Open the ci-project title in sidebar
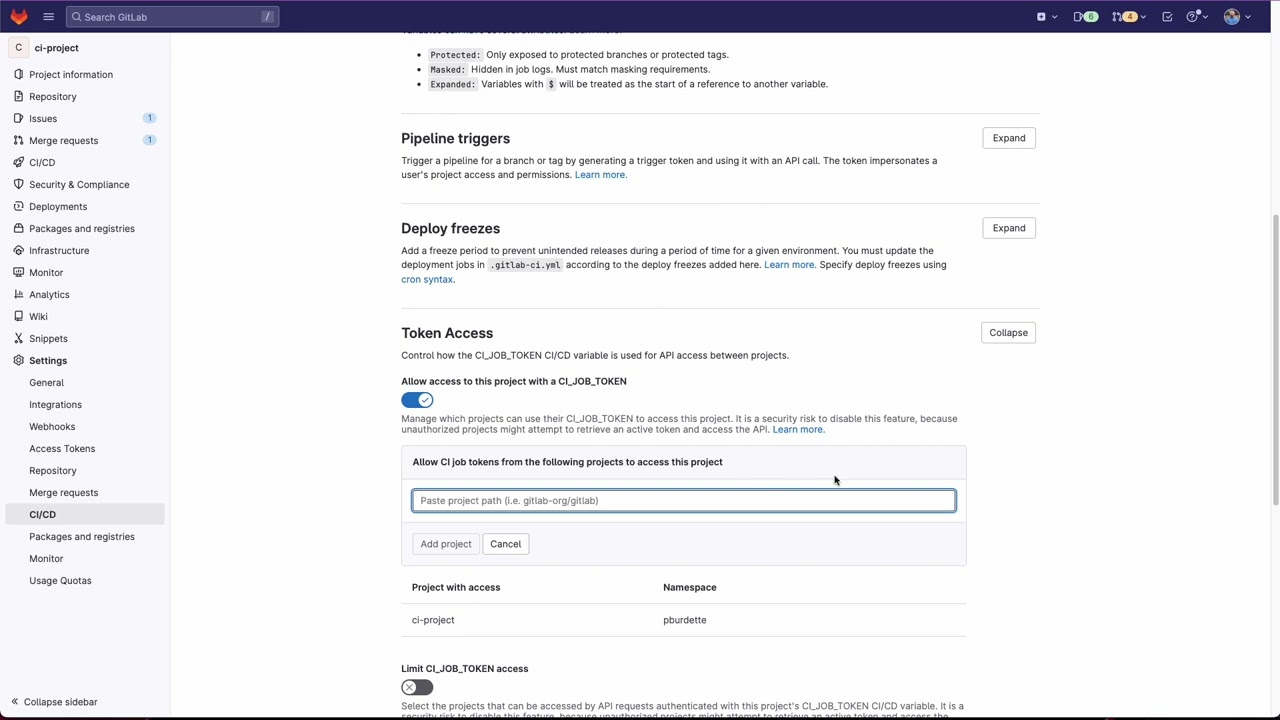1280x720 pixels. (x=56, y=48)
